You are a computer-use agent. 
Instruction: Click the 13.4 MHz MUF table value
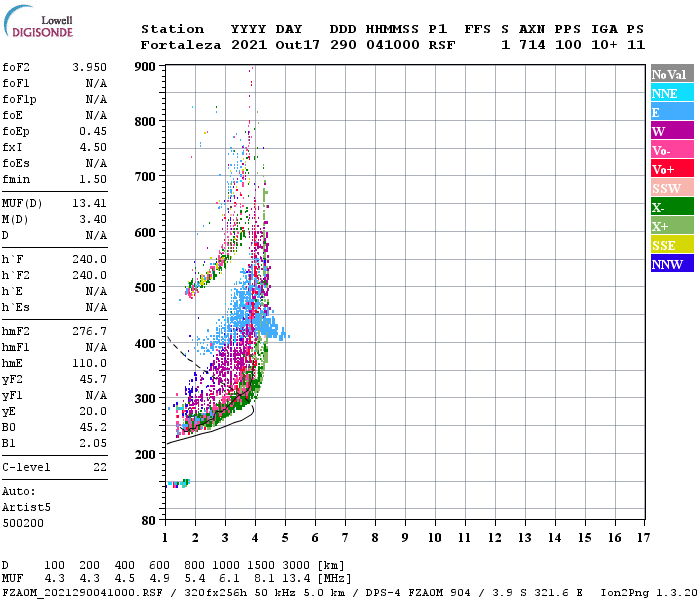[x=296, y=579]
